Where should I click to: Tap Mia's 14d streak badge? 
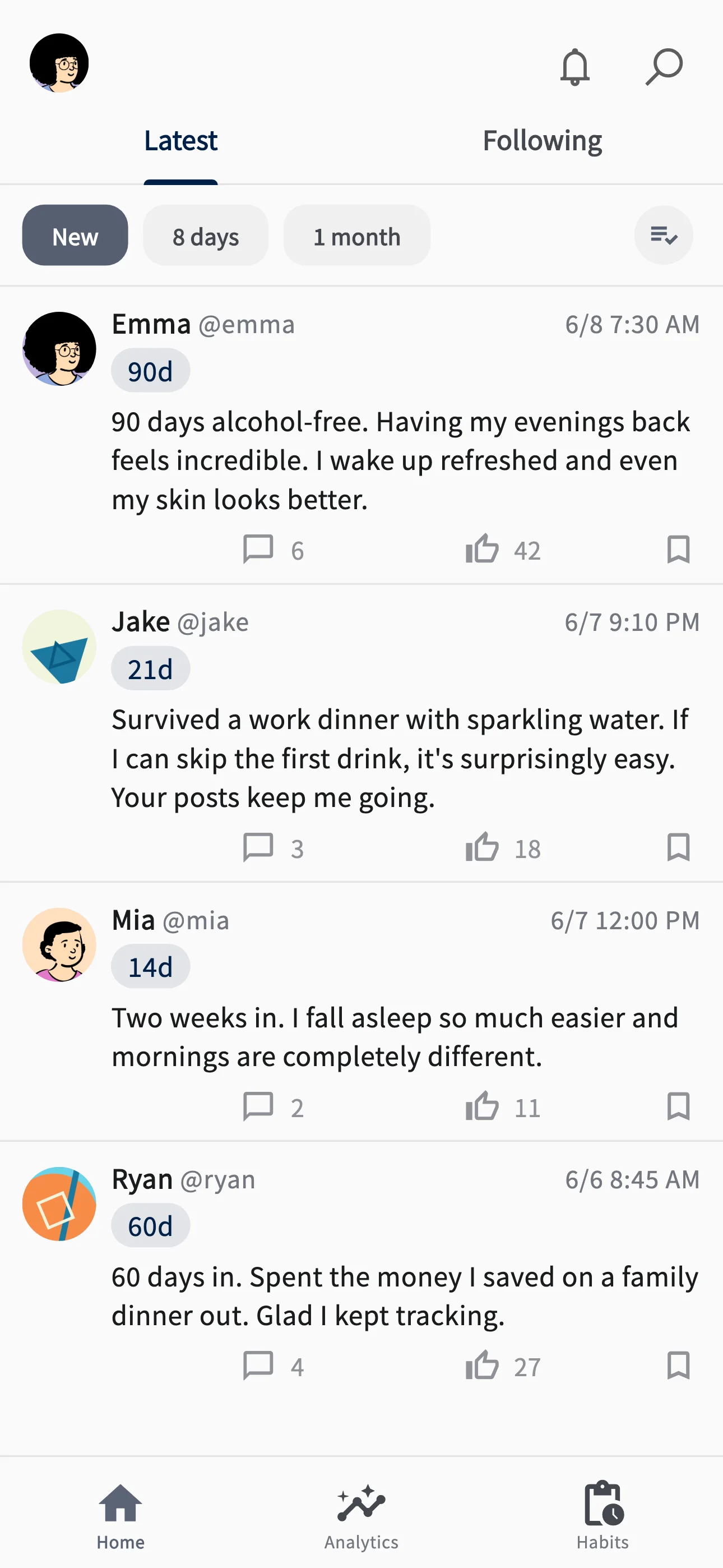pos(150,967)
